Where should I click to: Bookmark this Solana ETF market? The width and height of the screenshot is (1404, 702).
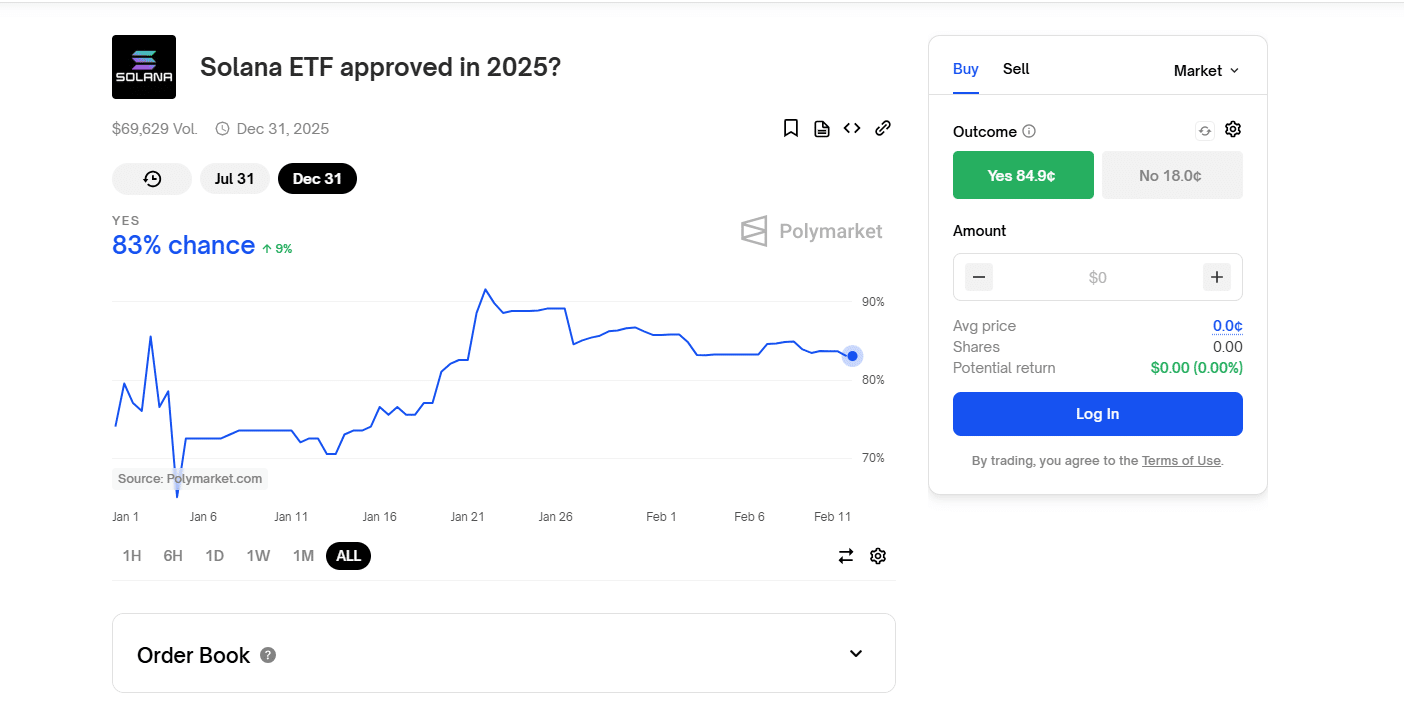pos(791,128)
